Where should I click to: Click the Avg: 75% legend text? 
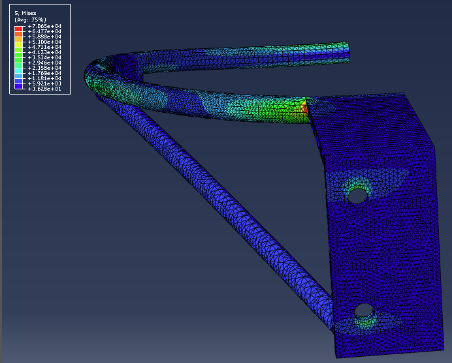point(30,19)
